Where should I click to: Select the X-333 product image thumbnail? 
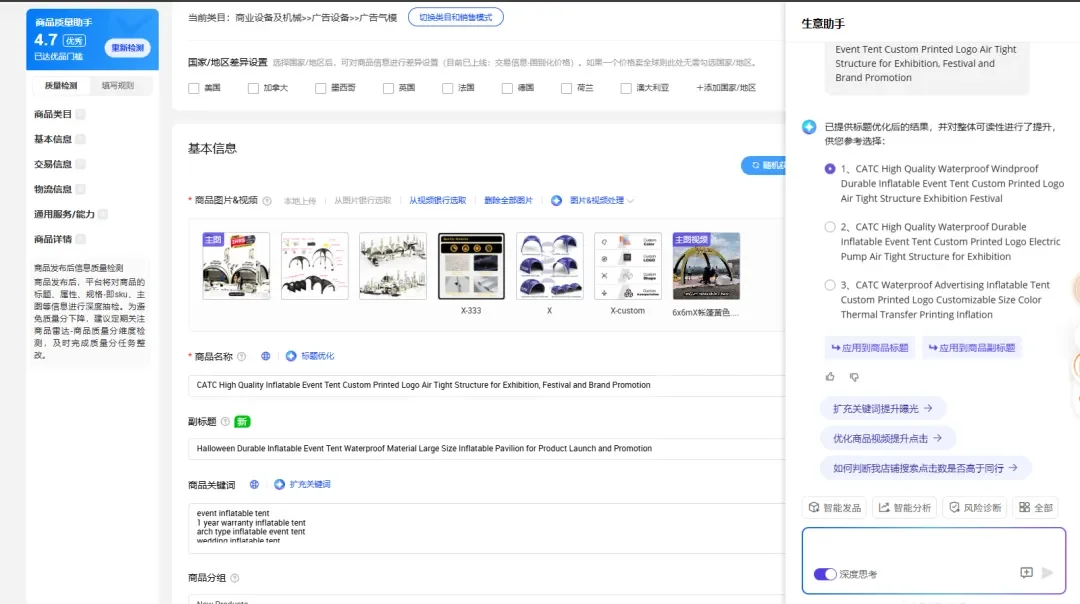pyautogui.click(x=471, y=266)
